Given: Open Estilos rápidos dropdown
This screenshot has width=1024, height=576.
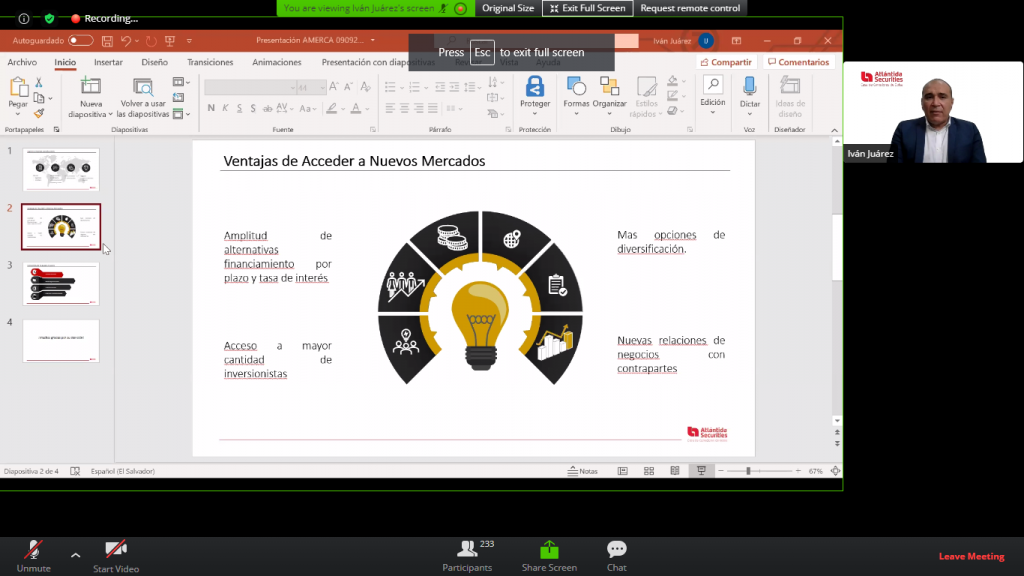Looking at the screenshot, I should 646,97.
